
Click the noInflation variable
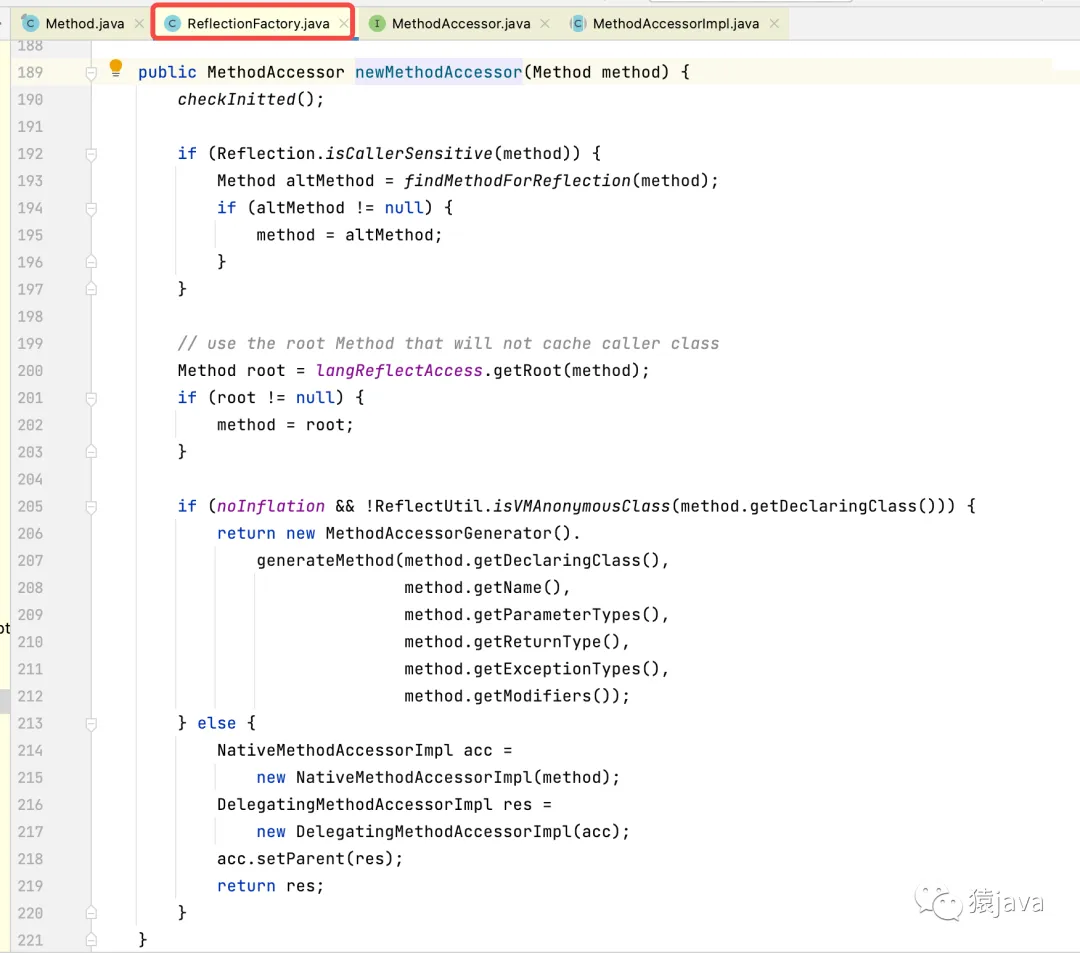click(x=271, y=506)
